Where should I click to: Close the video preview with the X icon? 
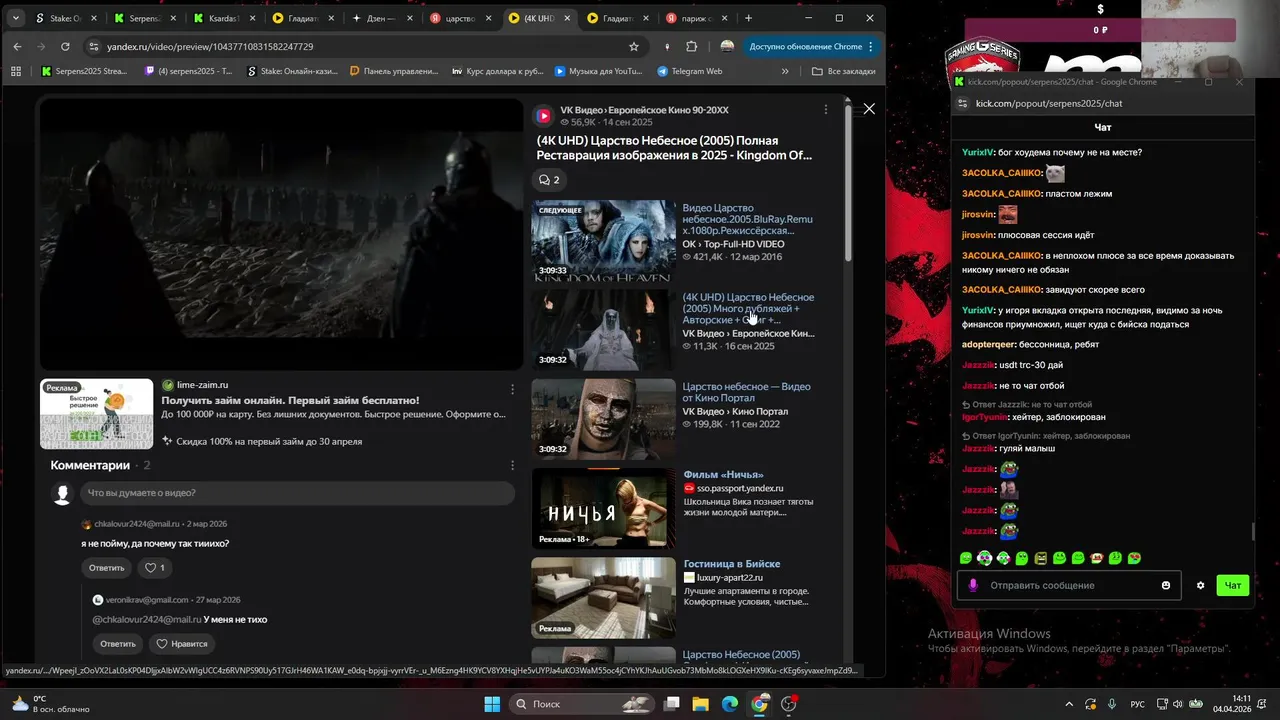click(x=869, y=109)
